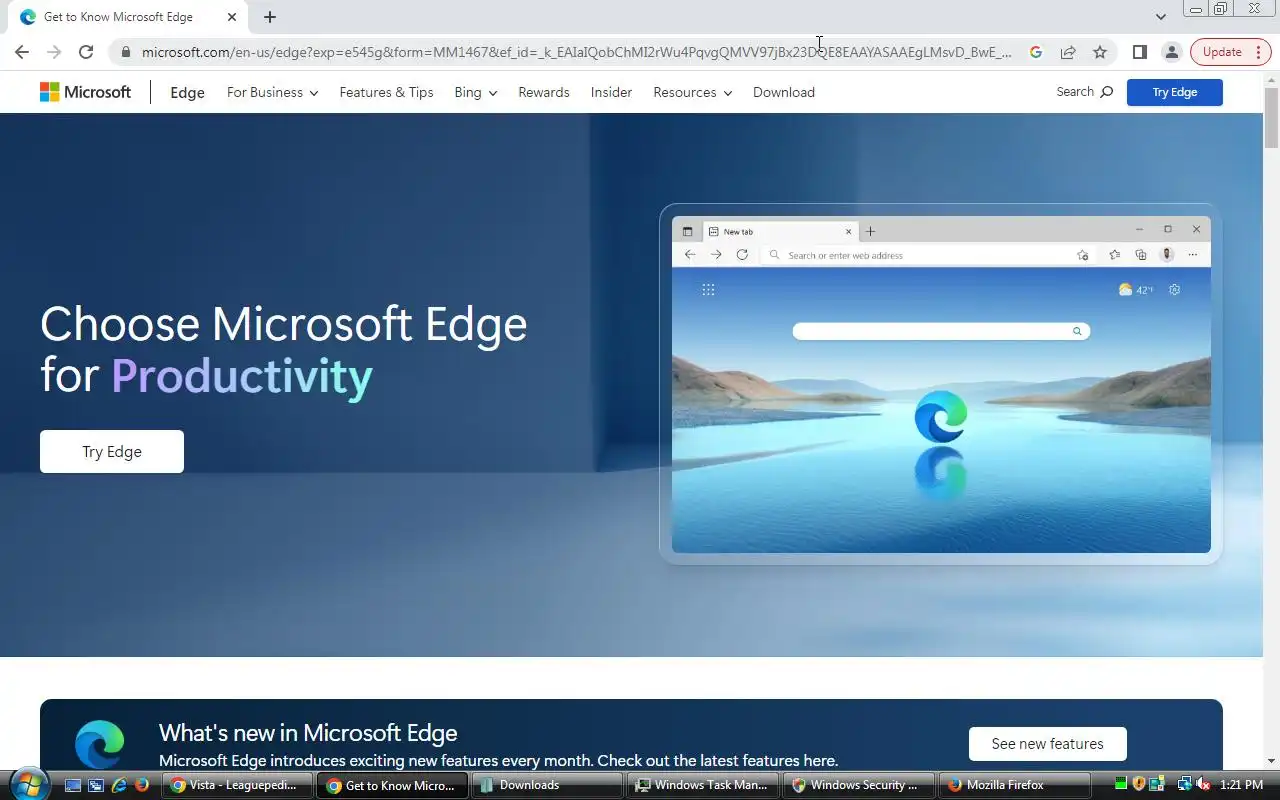Open the Chrome profile avatar menu
1280x800 pixels.
click(x=1171, y=52)
